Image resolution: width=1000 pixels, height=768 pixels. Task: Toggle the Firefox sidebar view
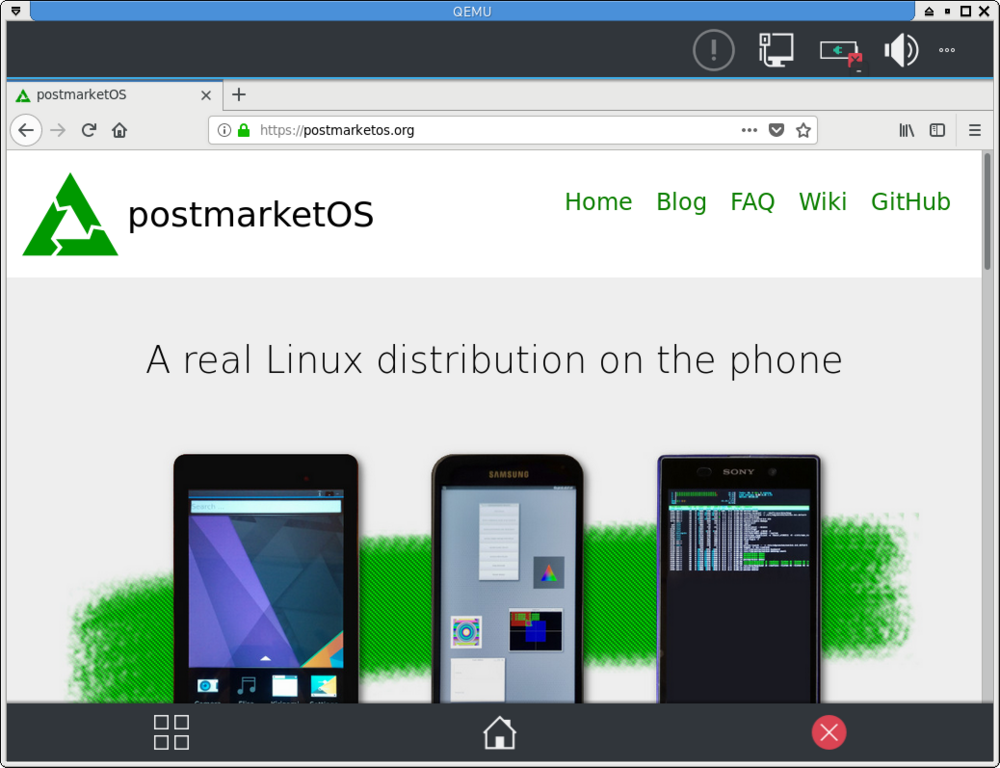pyautogui.click(x=937, y=130)
